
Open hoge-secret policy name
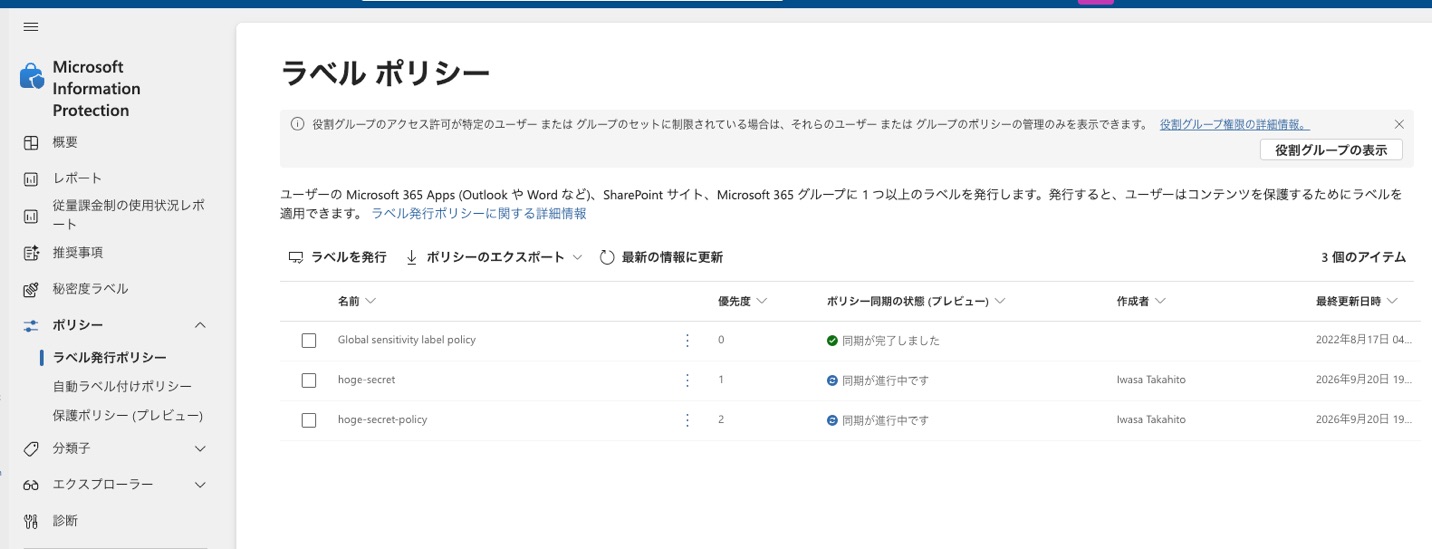[368, 381]
